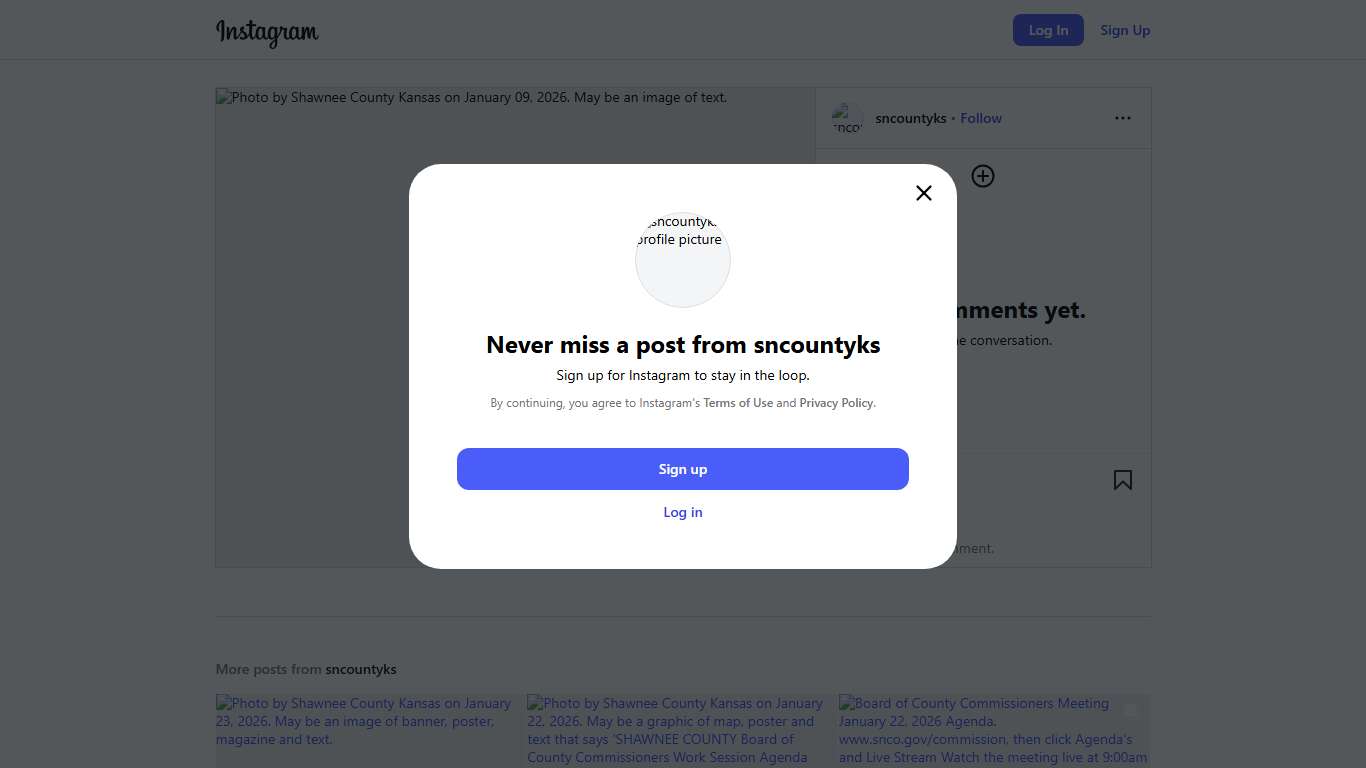Open the January 23, 2026 post thumbnail
Viewport: 1366px width, 768px height.
[365, 731]
